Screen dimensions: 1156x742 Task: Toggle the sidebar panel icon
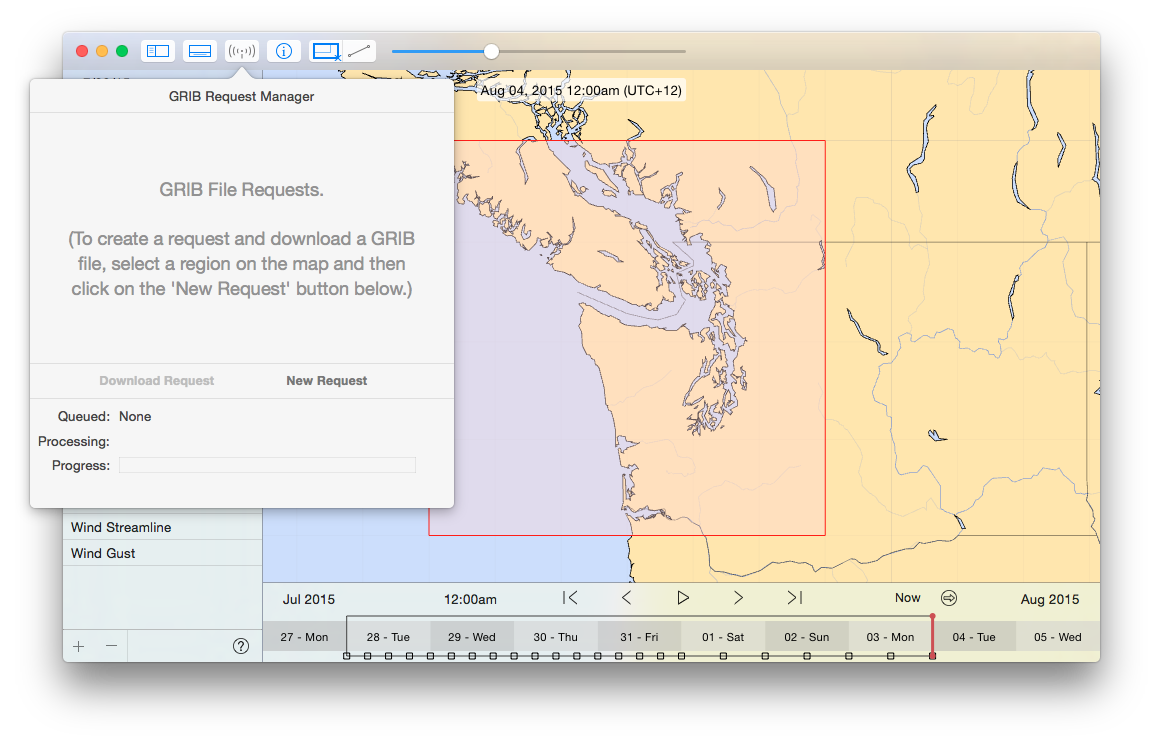point(158,51)
